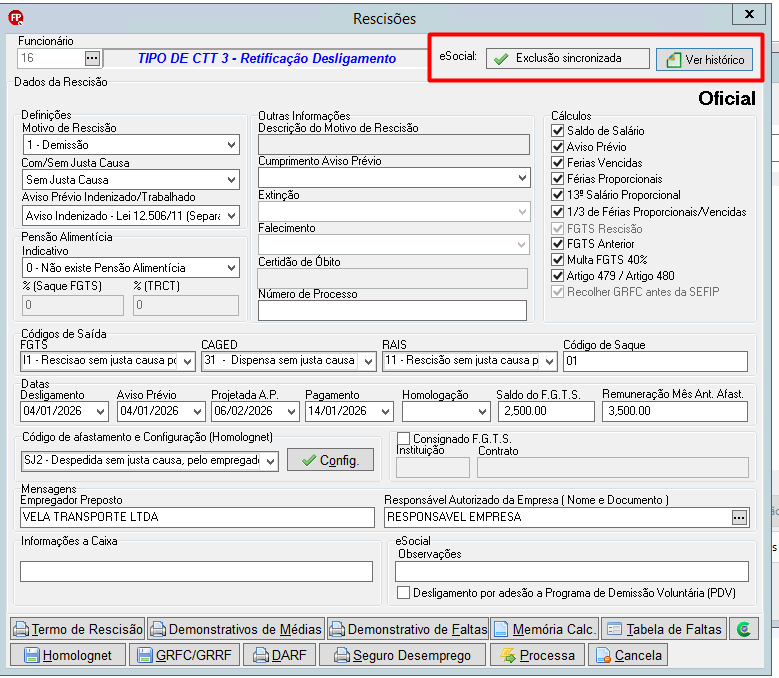Click the Config. checkmark button
779x678 pixels.
point(330,460)
